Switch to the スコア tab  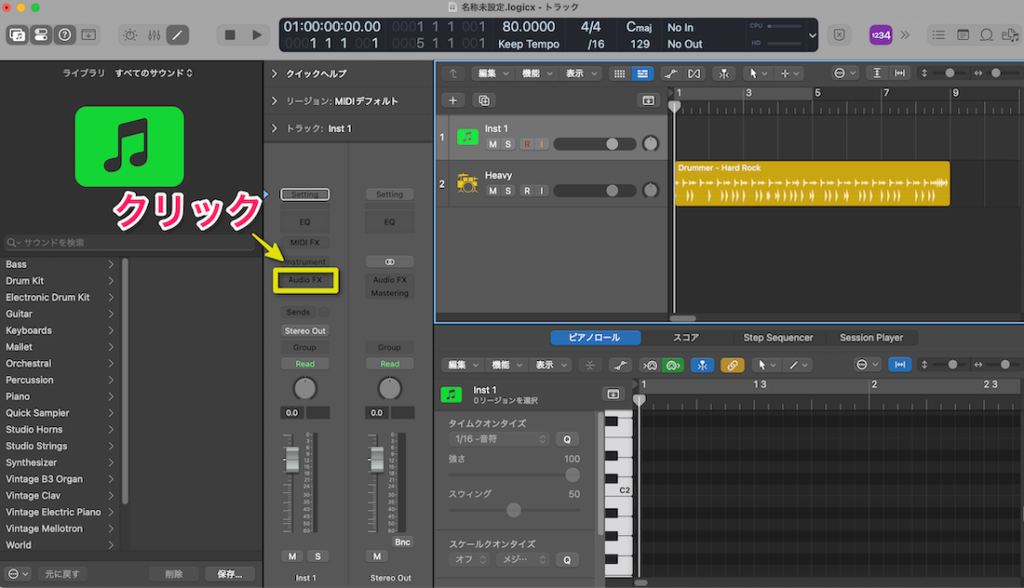[x=686, y=338]
